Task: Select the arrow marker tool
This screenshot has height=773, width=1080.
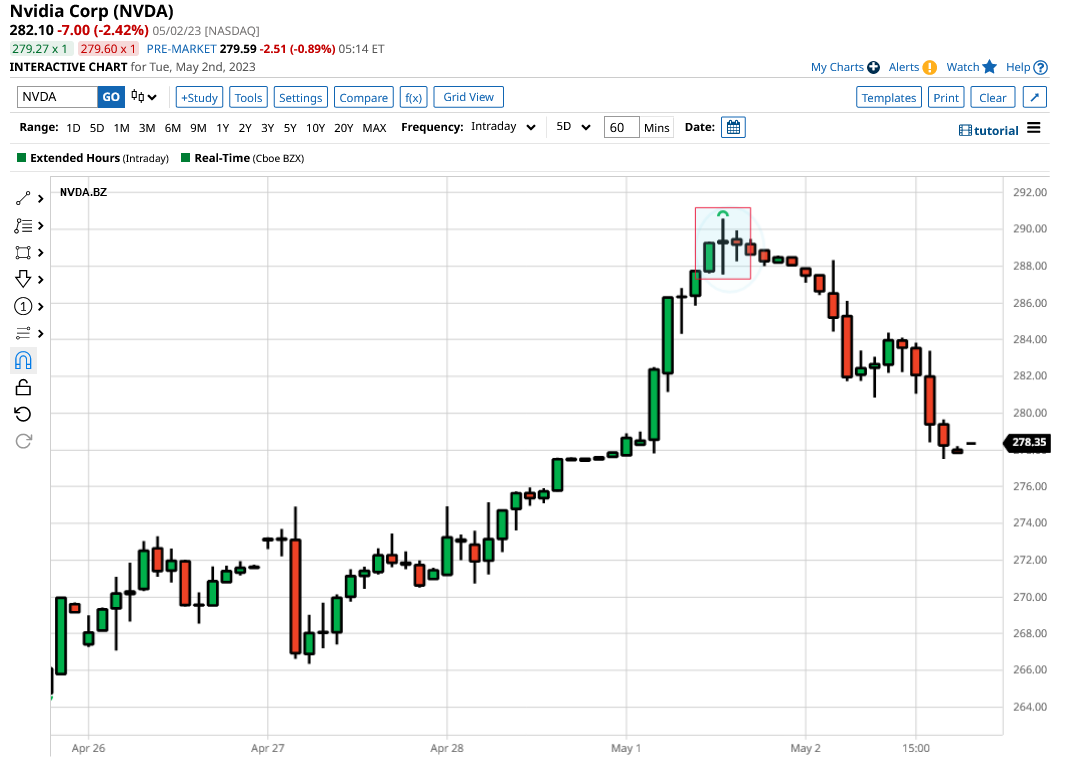Action: (x=22, y=279)
